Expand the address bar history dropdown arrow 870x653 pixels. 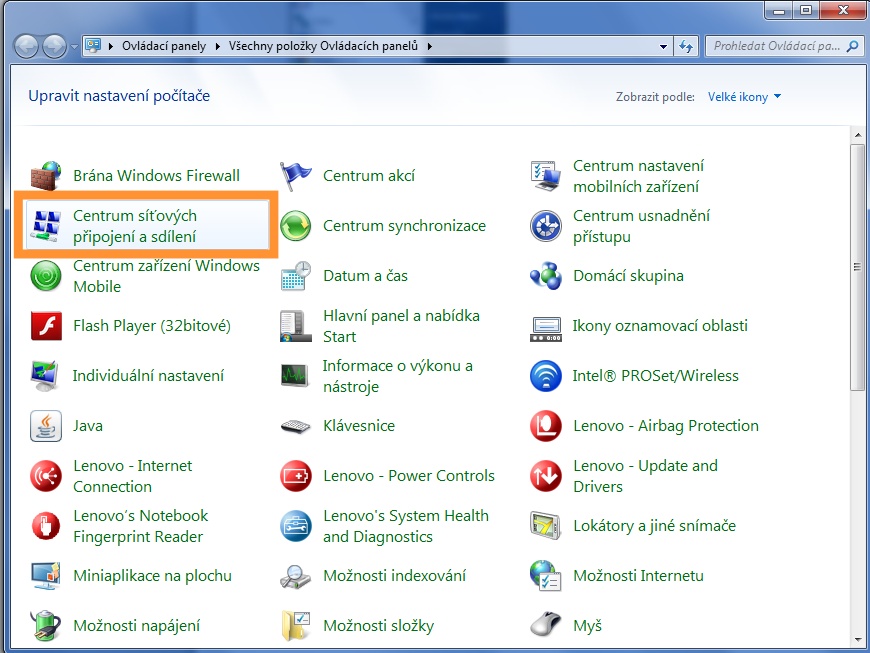(664, 46)
